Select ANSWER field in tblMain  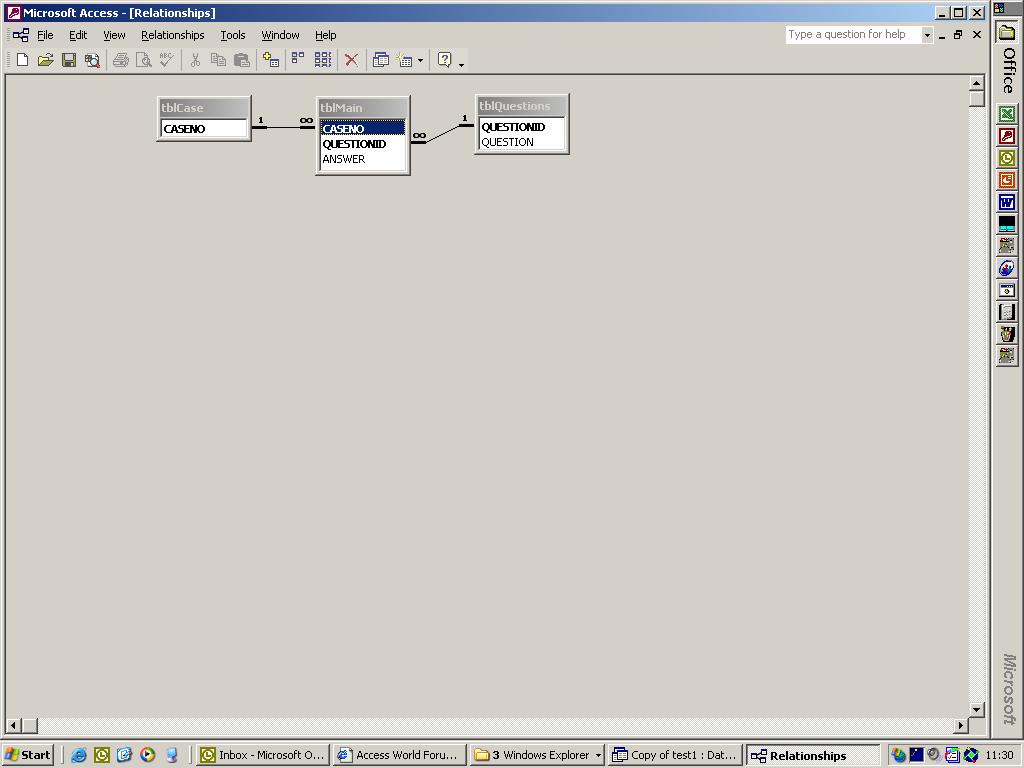[362, 159]
